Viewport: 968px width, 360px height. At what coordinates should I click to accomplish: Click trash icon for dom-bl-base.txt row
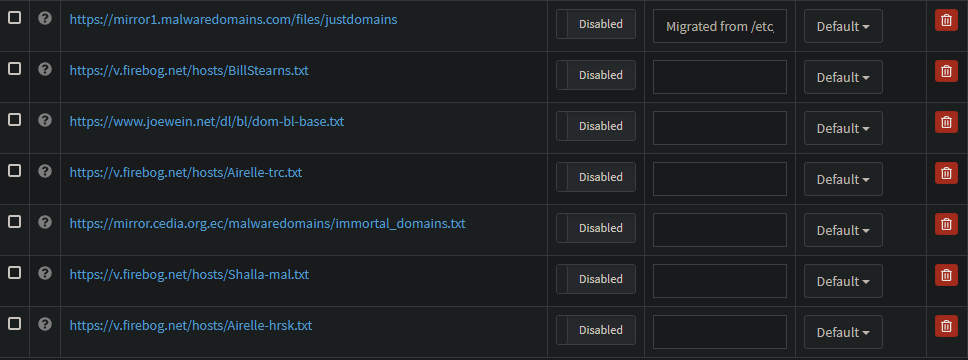(x=946, y=122)
